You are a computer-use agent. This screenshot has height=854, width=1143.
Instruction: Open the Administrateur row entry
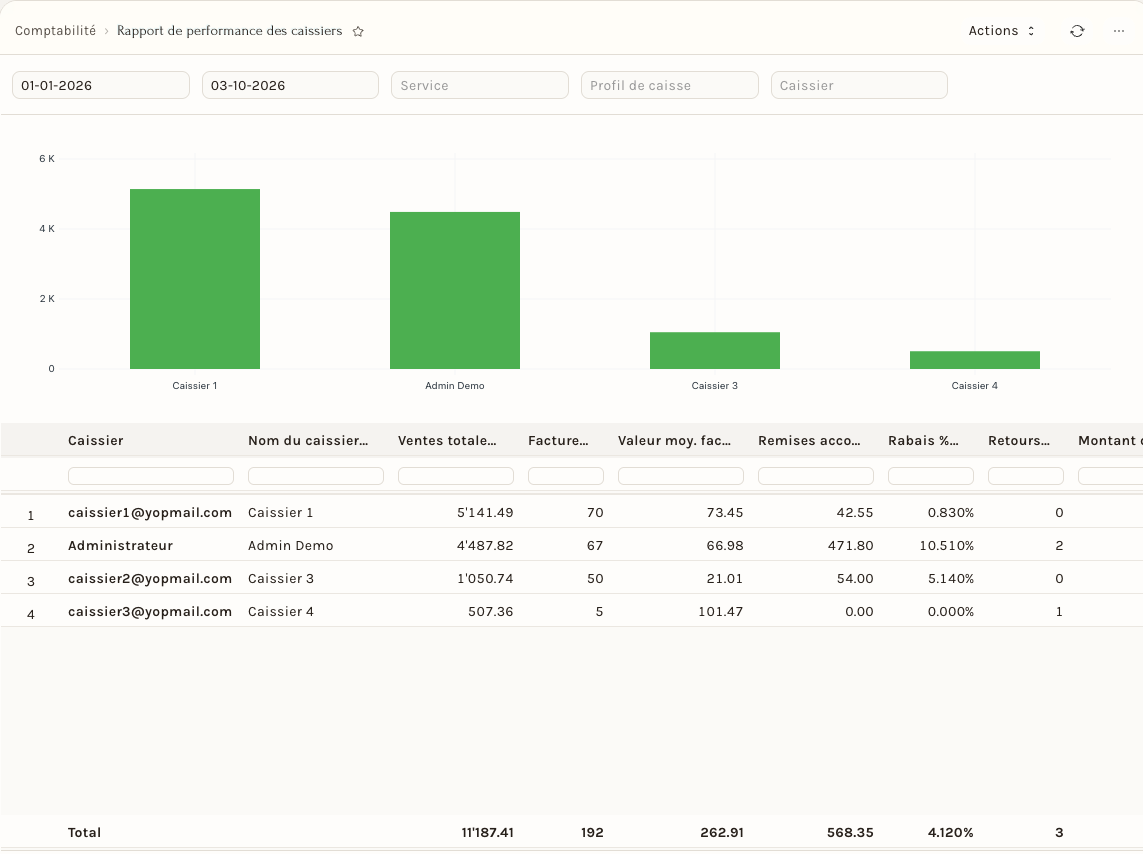coord(120,546)
